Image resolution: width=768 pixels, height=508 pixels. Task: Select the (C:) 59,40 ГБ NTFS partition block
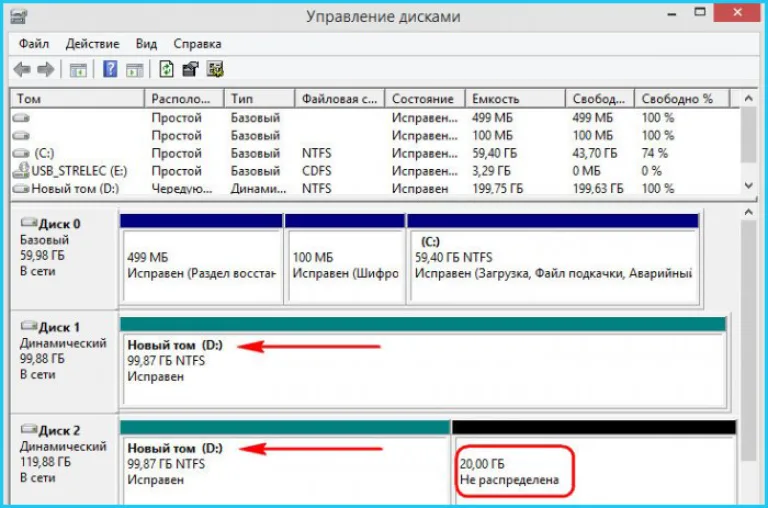pos(553,258)
